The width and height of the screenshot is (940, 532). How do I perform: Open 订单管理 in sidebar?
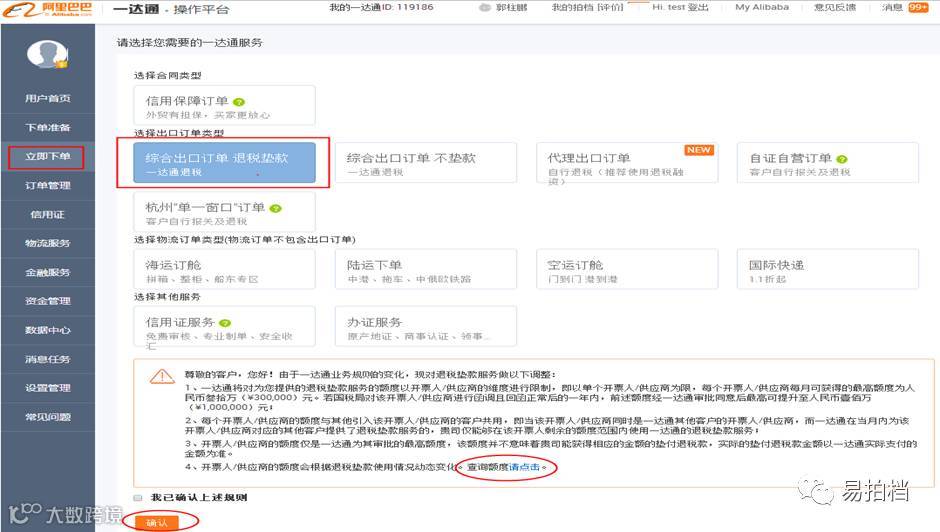click(x=48, y=185)
